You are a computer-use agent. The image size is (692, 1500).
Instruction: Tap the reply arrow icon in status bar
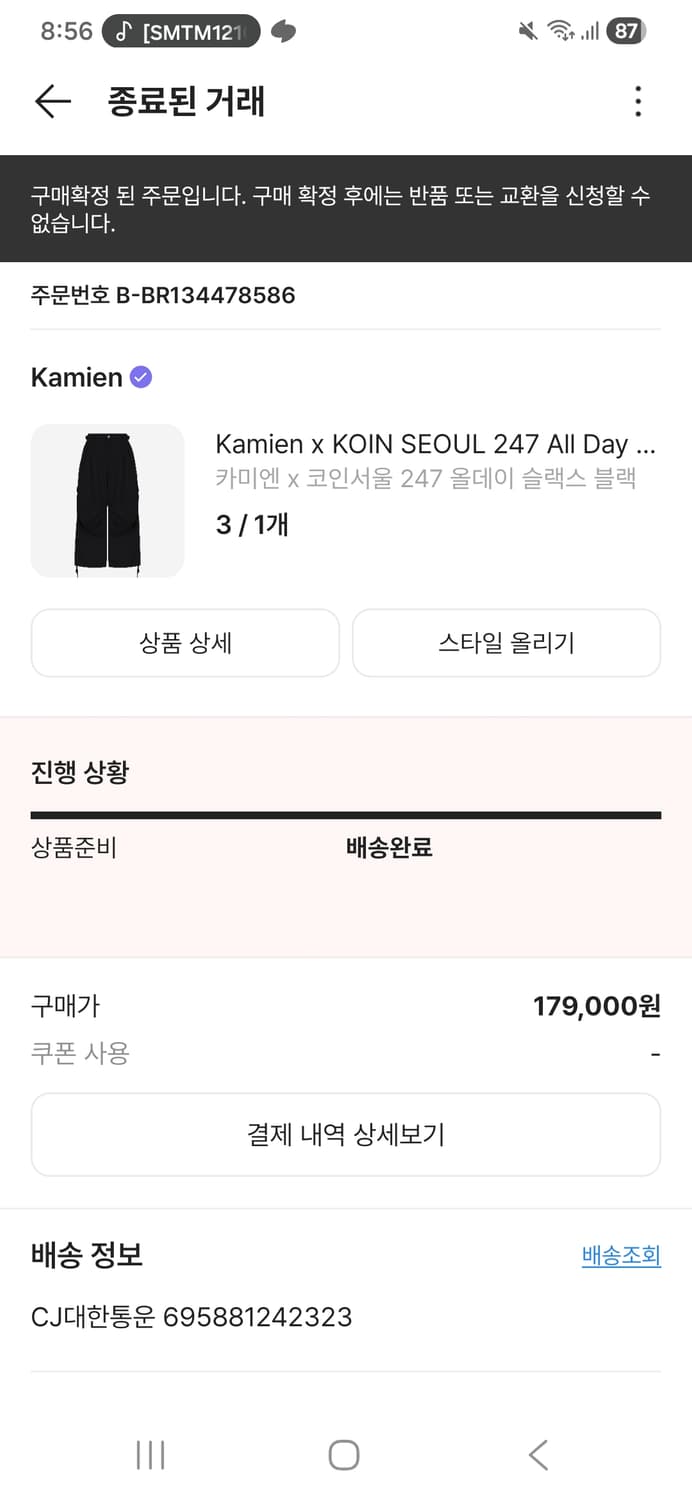pyautogui.click(x=281, y=30)
